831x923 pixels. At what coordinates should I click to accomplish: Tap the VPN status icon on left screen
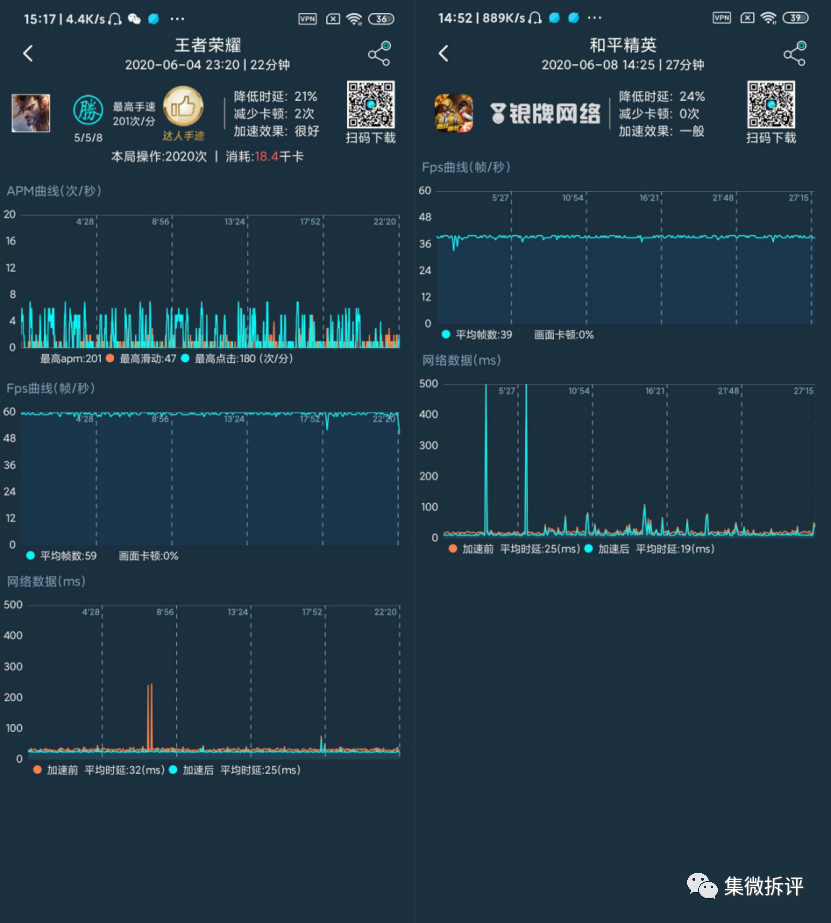click(x=307, y=19)
